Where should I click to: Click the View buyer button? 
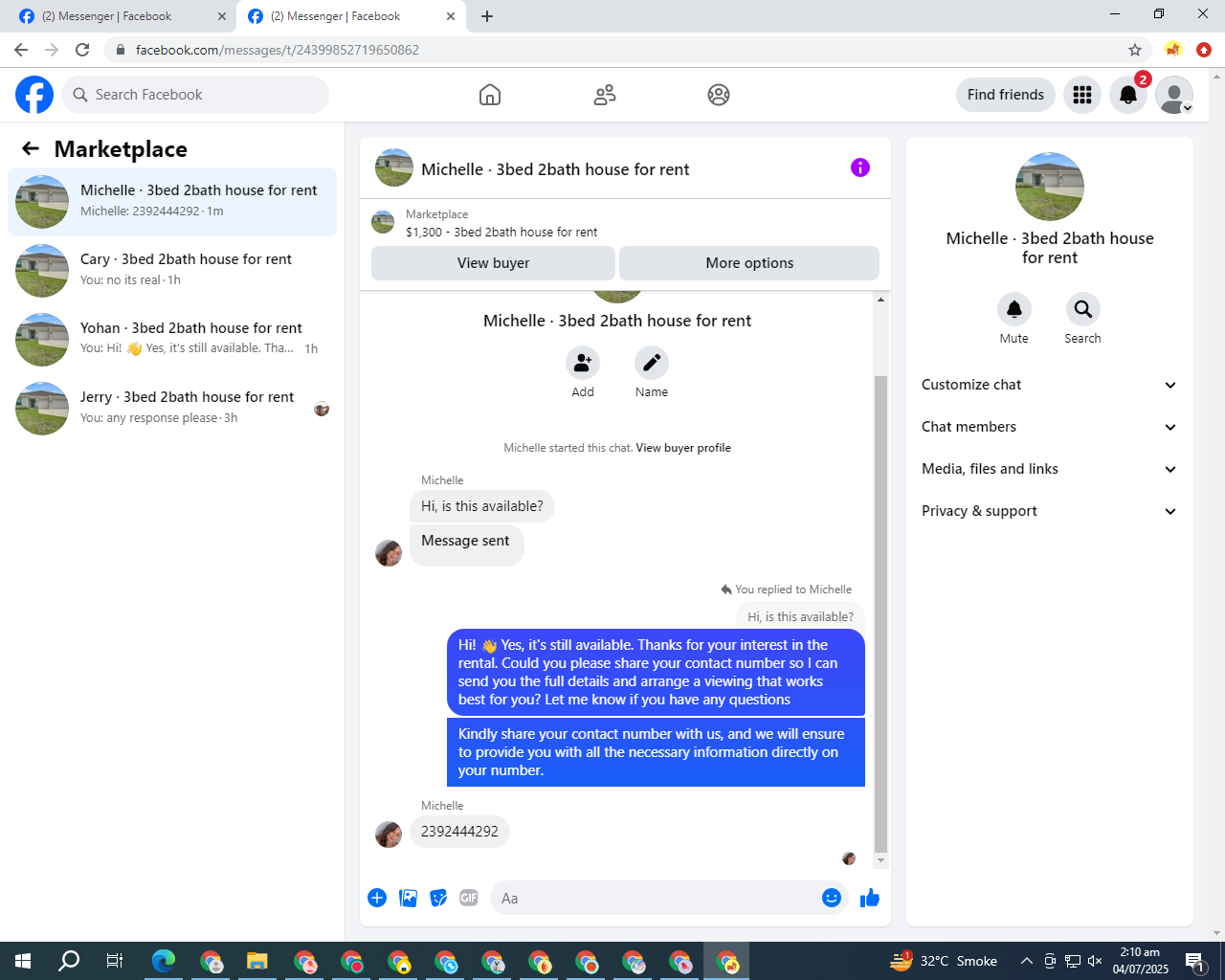[493, 263]
